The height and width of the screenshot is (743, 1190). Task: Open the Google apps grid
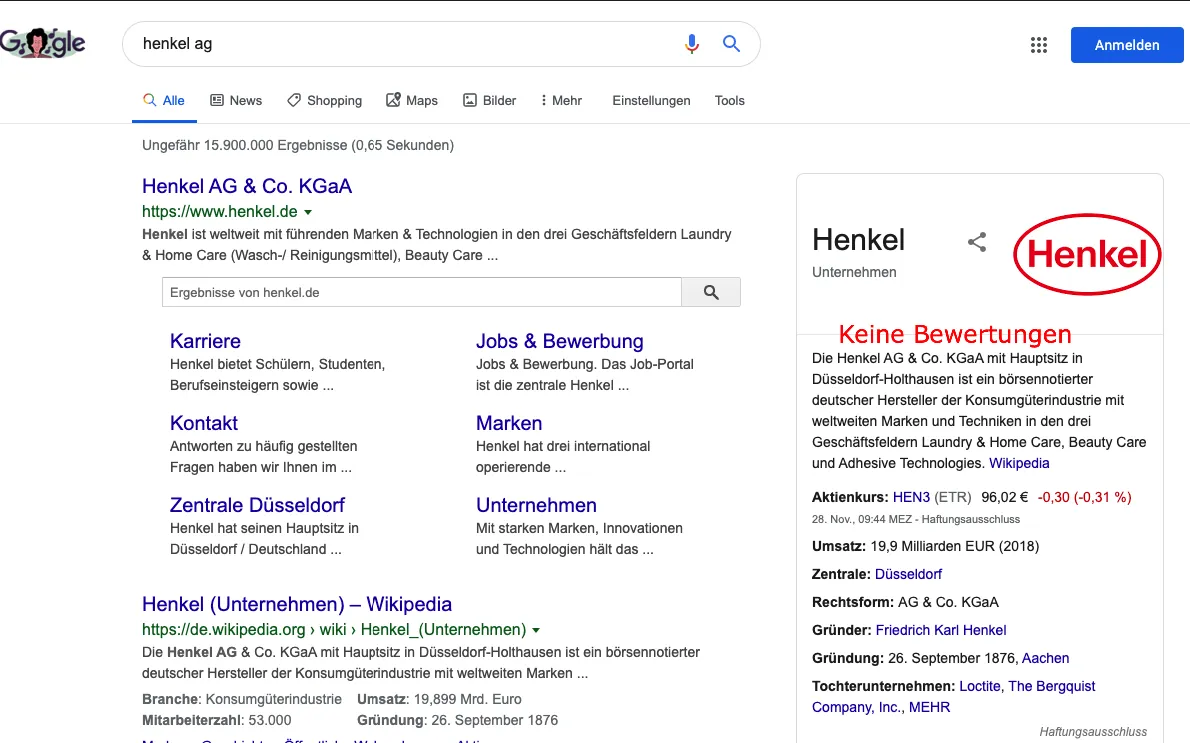coord(1039,45)
